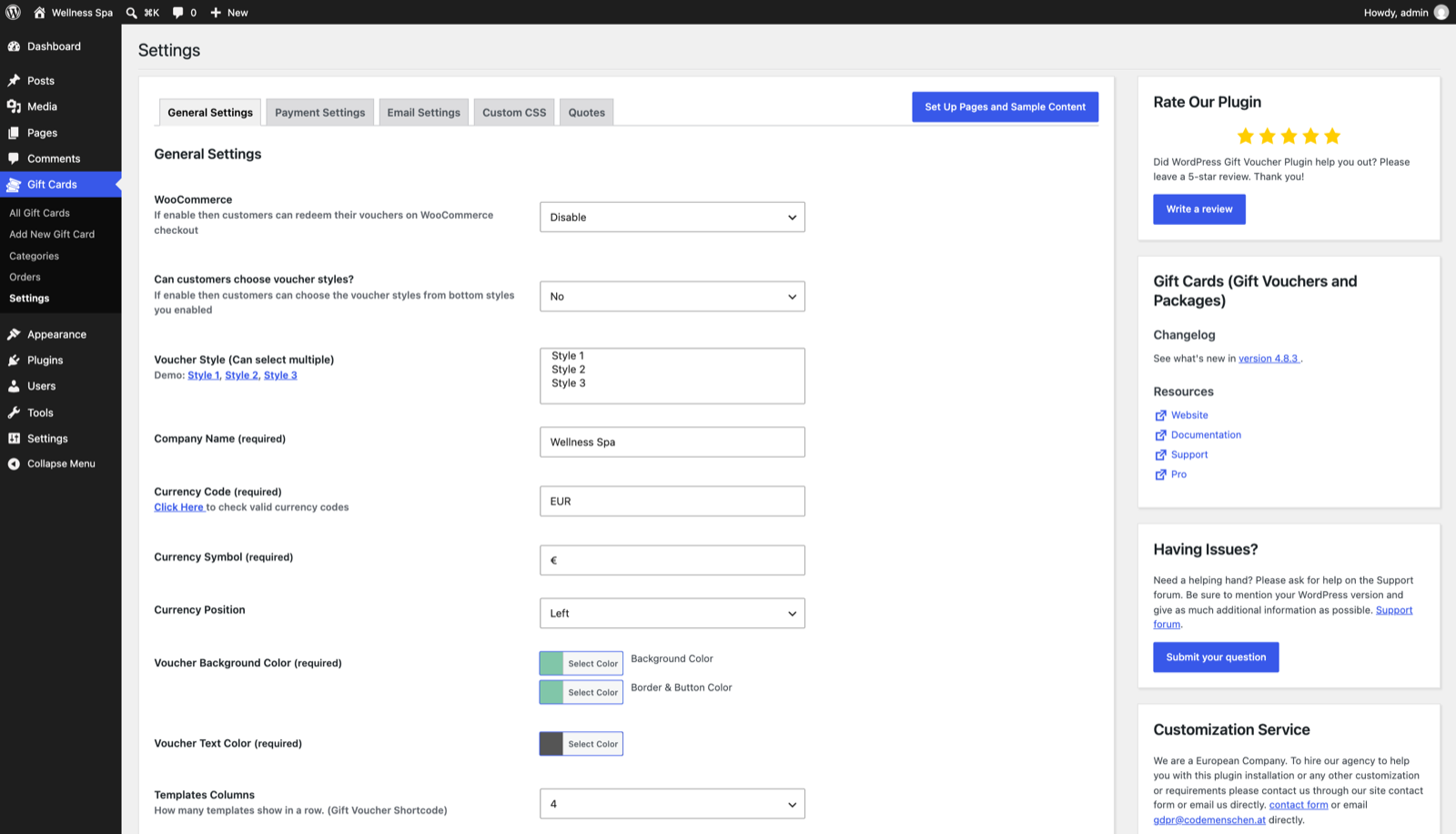Open the Wellness Spa home icon
The width and height of the screenshot is (1456, 834).
coord(39,12)
